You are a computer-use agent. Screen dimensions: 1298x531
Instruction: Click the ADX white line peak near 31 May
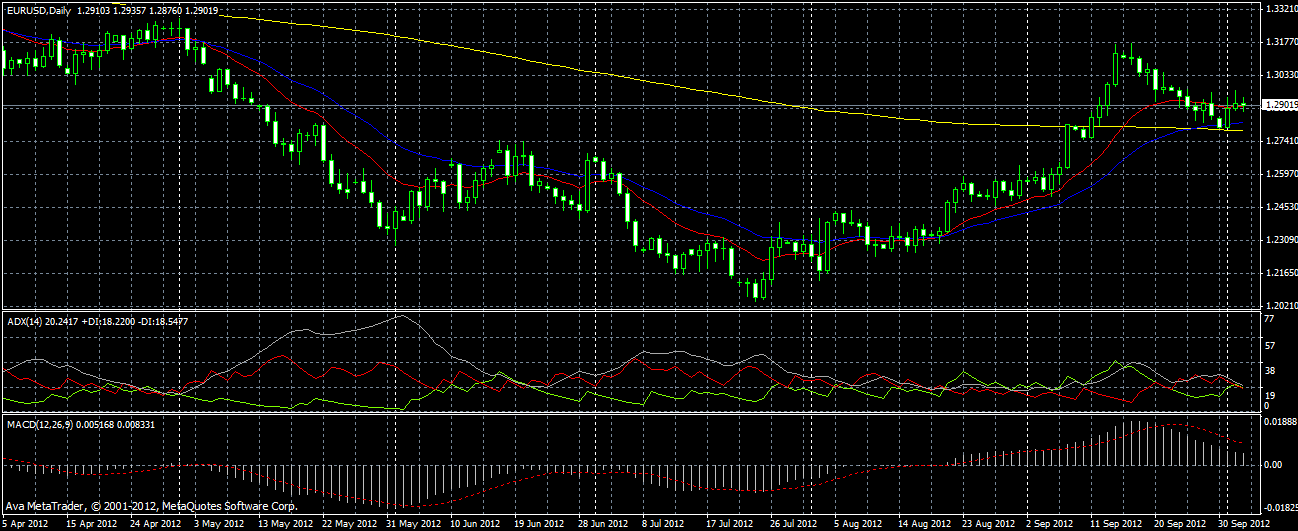coord(400,316)
